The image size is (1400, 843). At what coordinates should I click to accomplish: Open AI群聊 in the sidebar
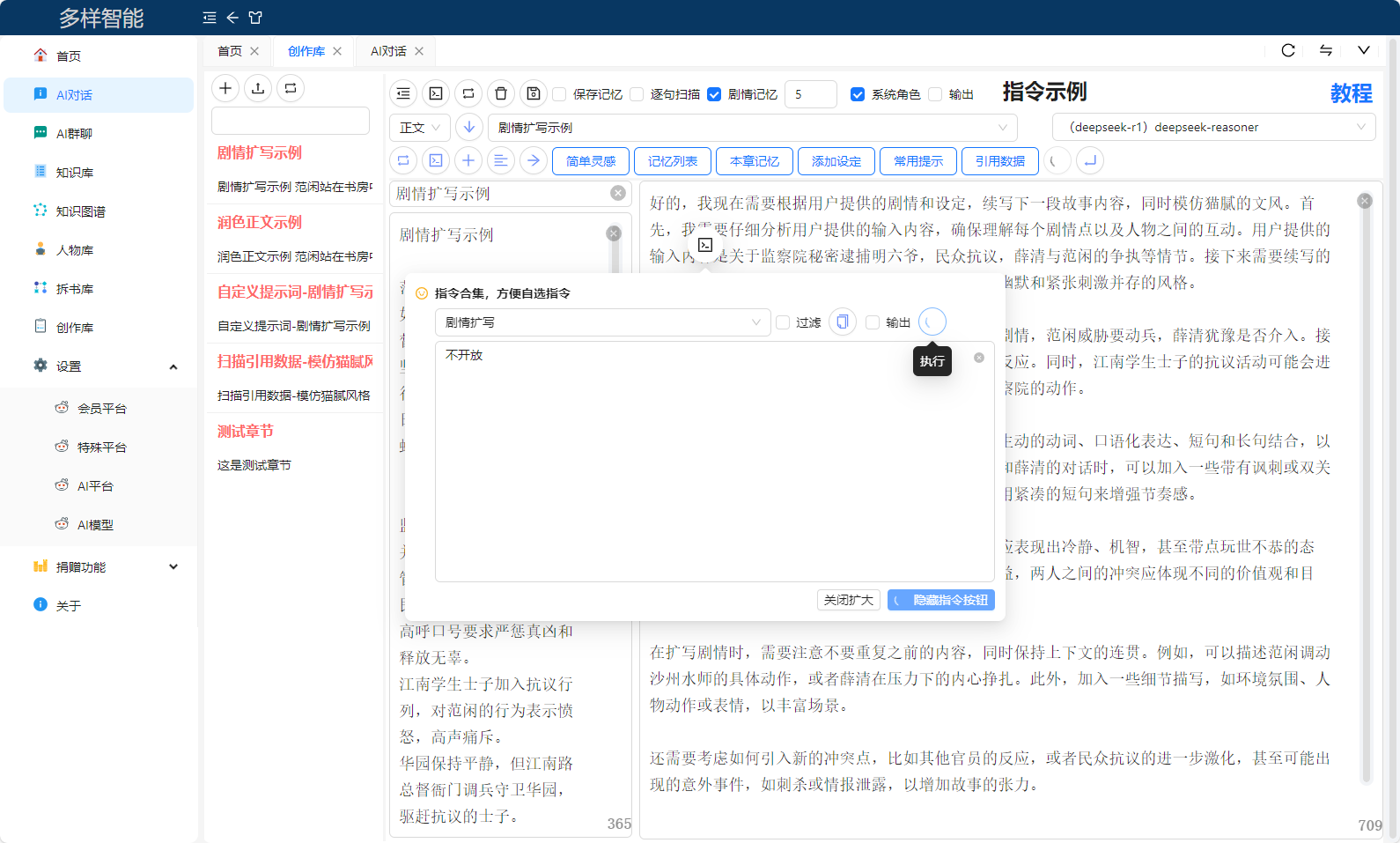[99, 134]
